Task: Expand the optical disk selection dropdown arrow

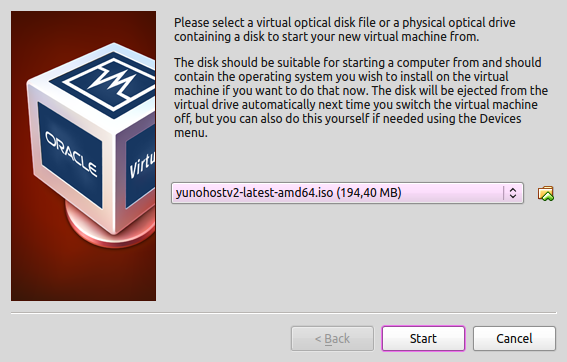Action: coord(513,193)
